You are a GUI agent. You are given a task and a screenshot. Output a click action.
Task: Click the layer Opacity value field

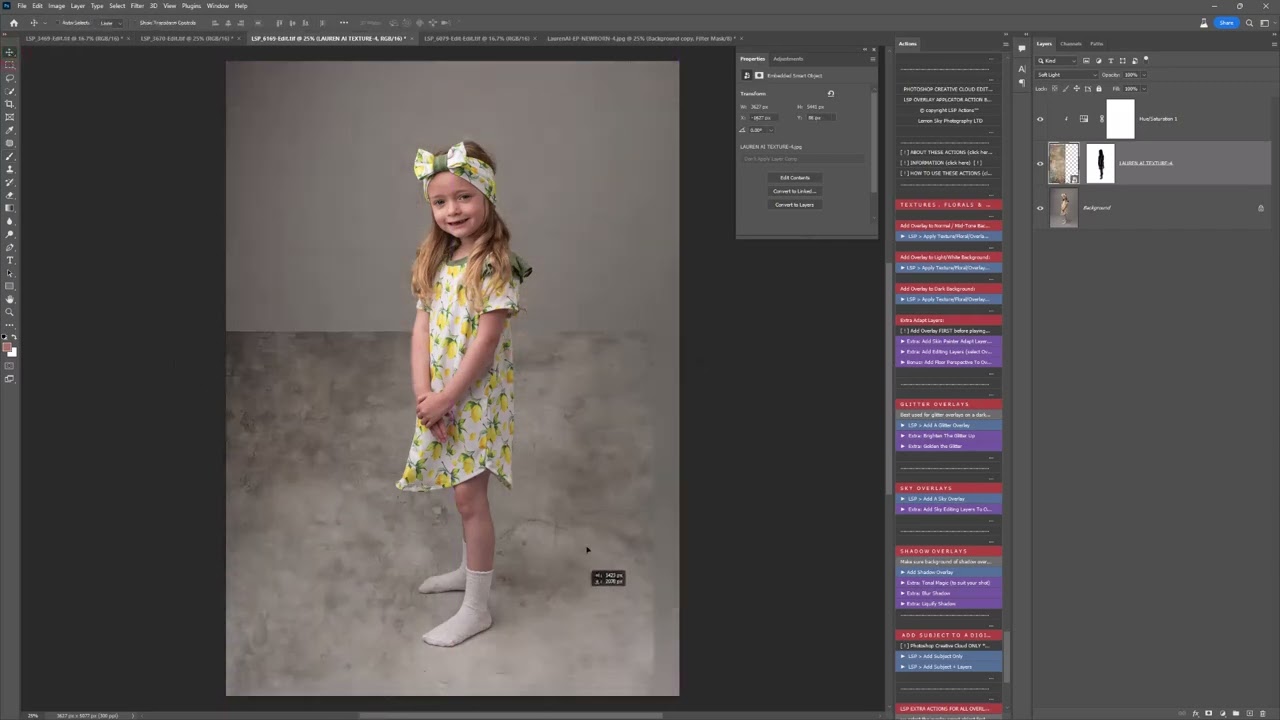(1131, 75)
